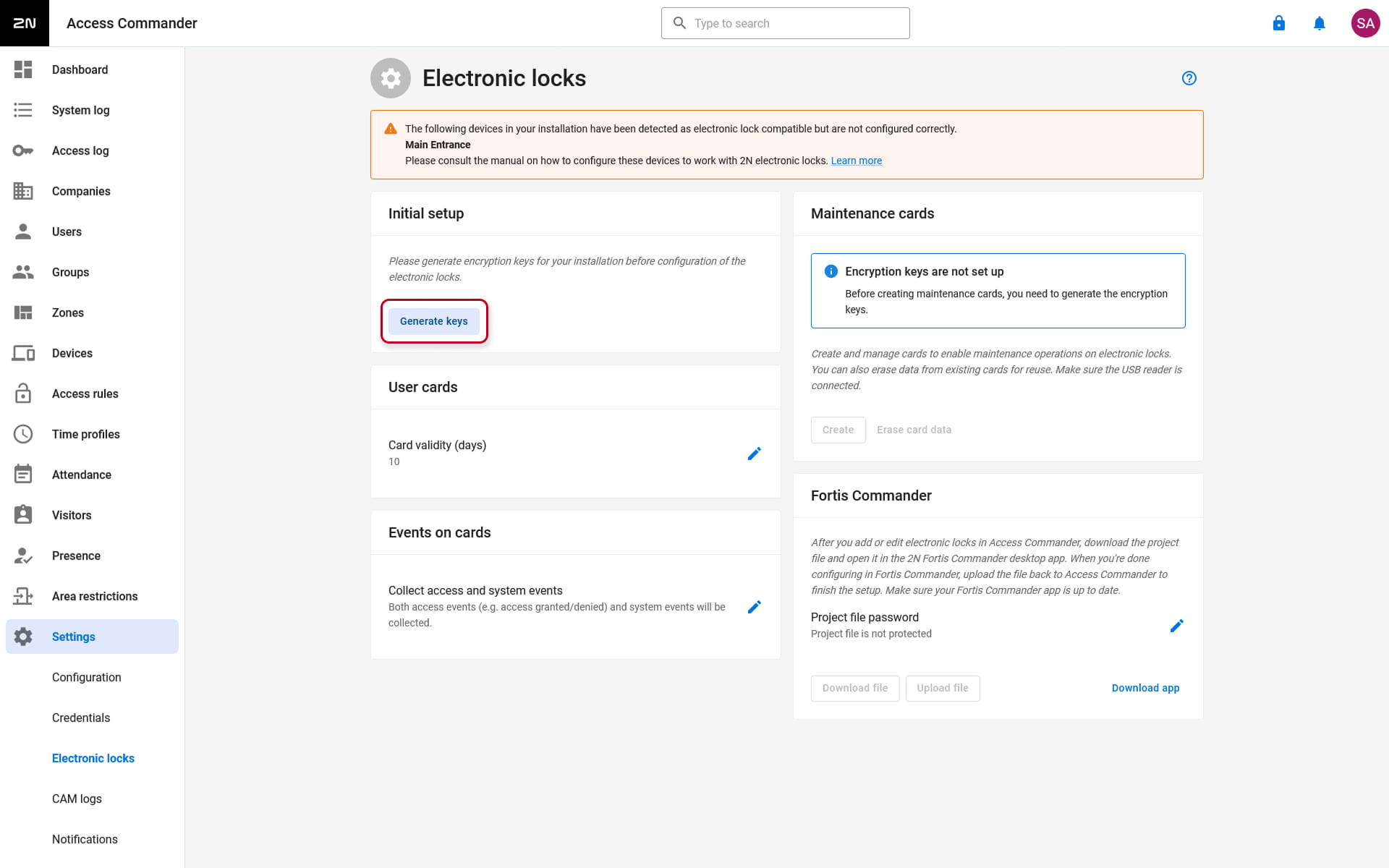Screen dimensions: 1389x868
Task: Go to Presence page
Action: click(92, 556)
